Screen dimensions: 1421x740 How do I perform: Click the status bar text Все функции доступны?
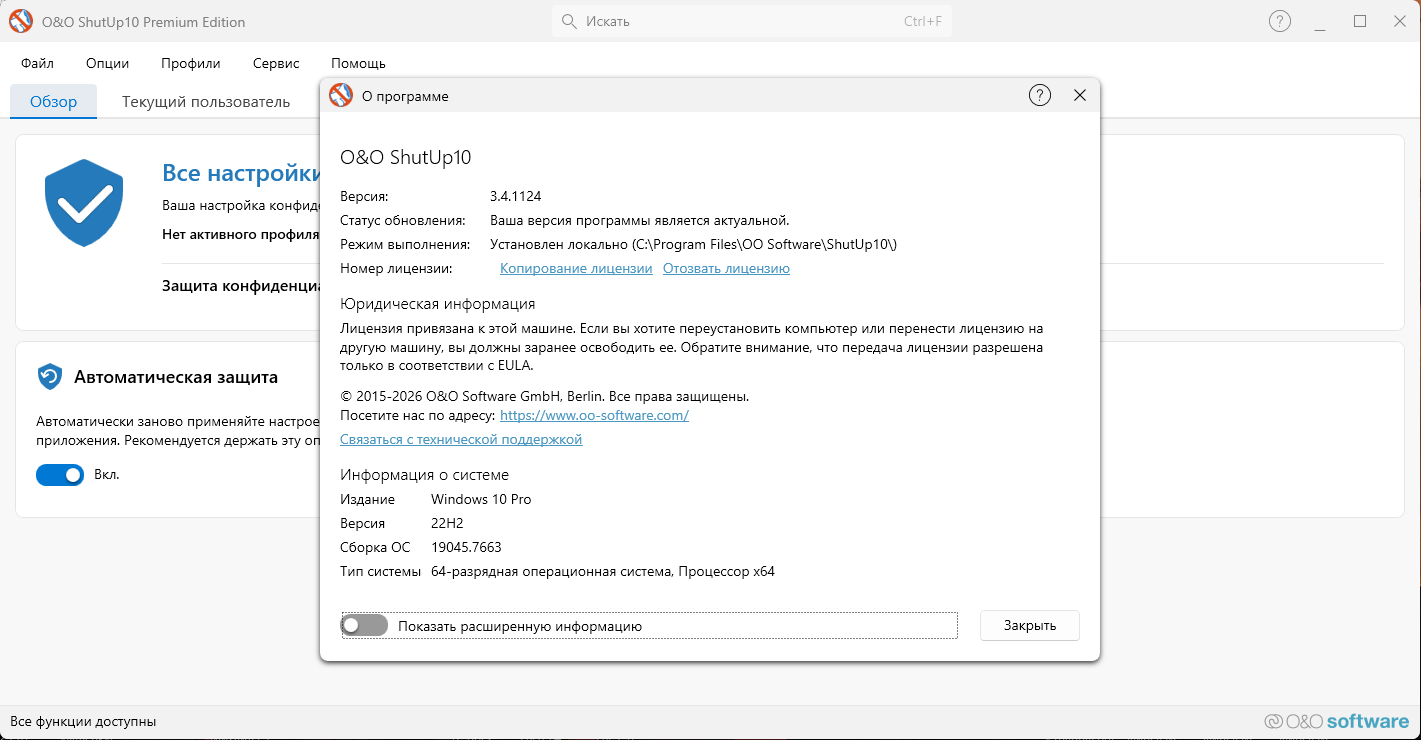click(83, 721)
